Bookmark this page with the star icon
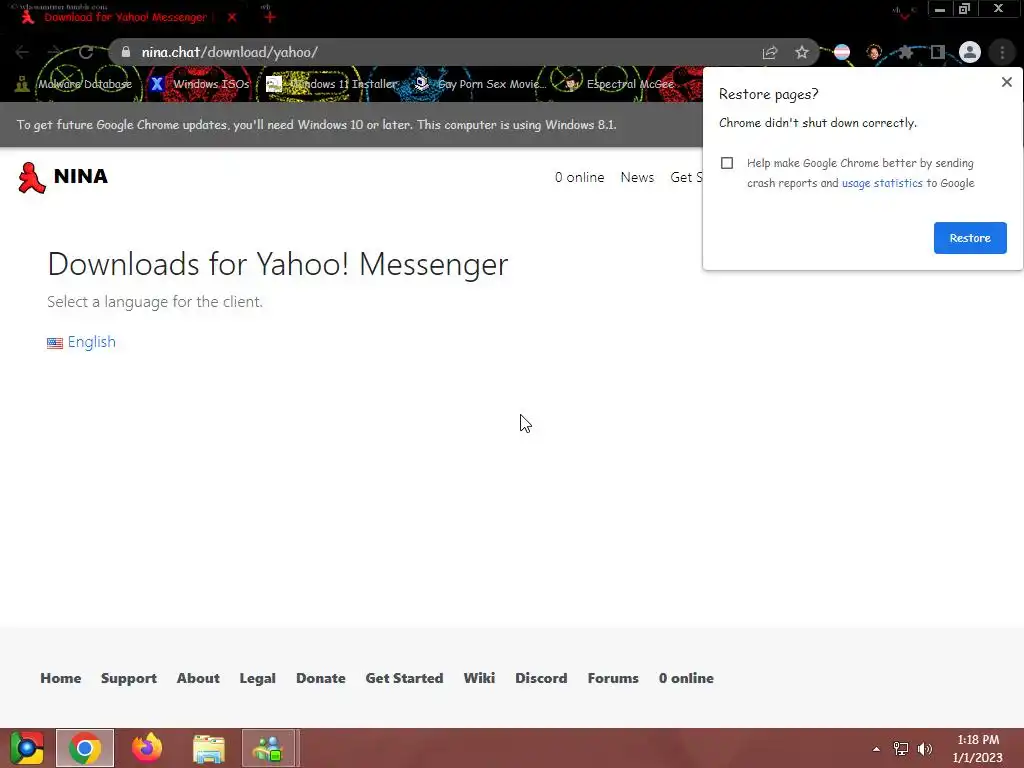The height and width of the screenshot is (768, 1024). click(802, 52)
